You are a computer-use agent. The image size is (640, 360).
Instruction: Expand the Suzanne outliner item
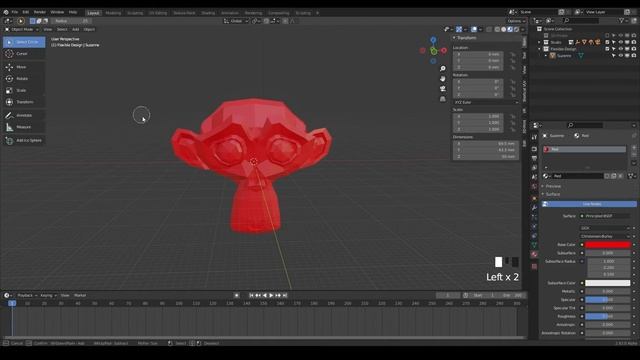[546, 56]
